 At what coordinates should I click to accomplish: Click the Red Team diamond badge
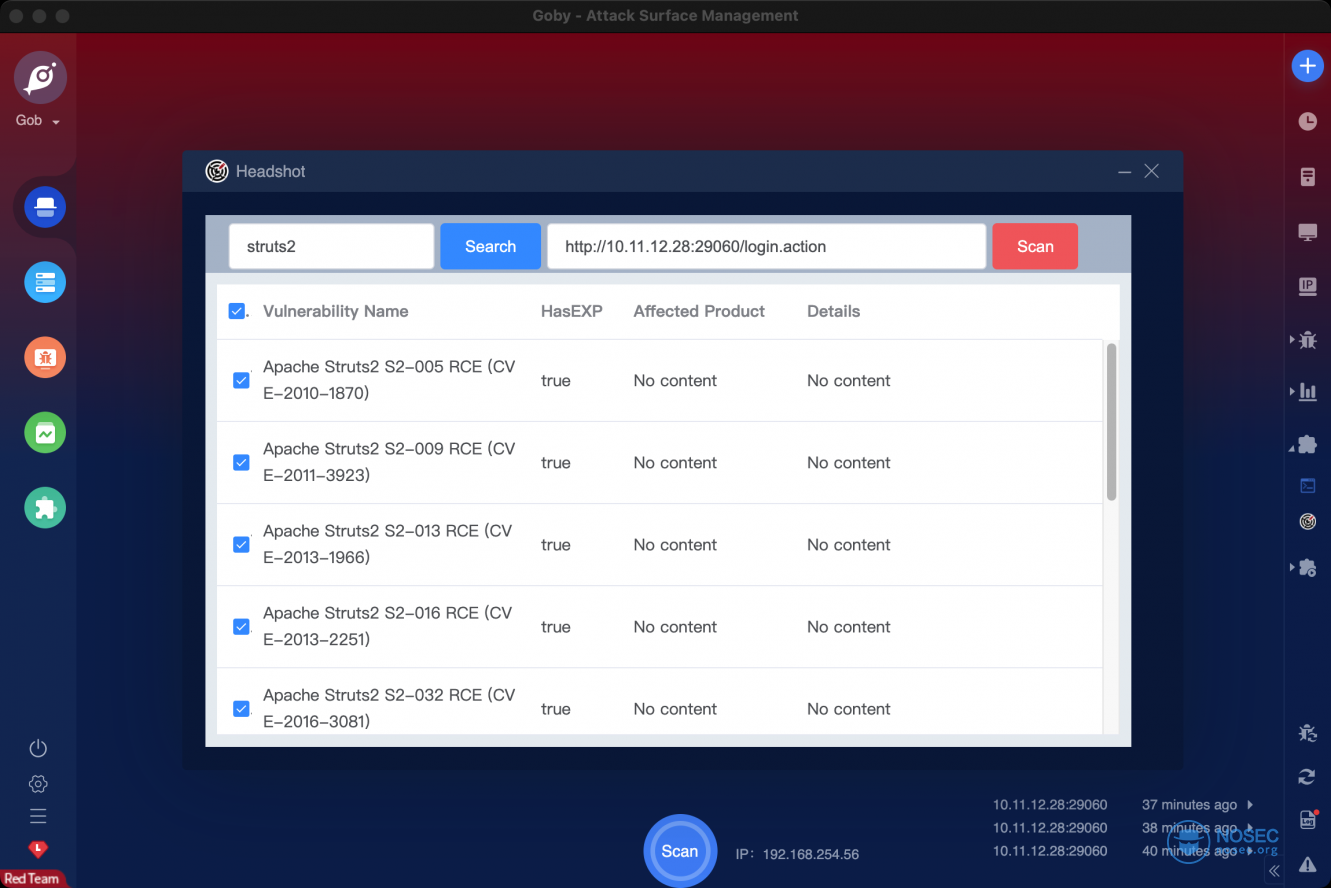pyautogui.click(x=38, y=849)
